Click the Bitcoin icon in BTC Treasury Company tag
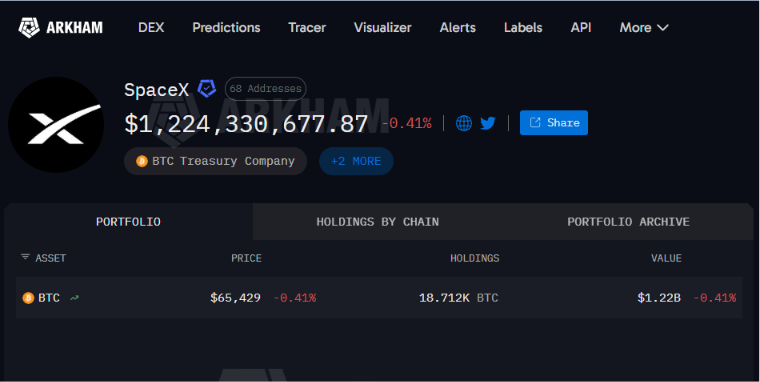This screenshot has width=760, height=382. (x=142, y=161)
